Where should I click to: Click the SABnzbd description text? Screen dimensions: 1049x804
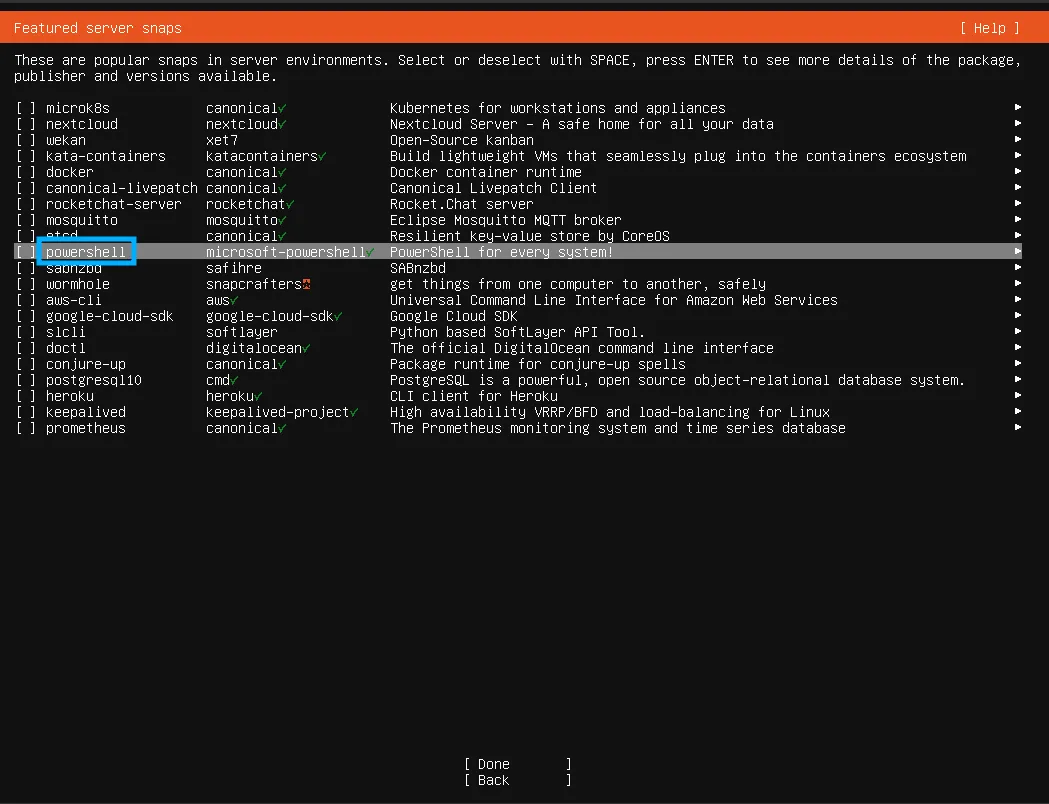(x=418, y=268)
